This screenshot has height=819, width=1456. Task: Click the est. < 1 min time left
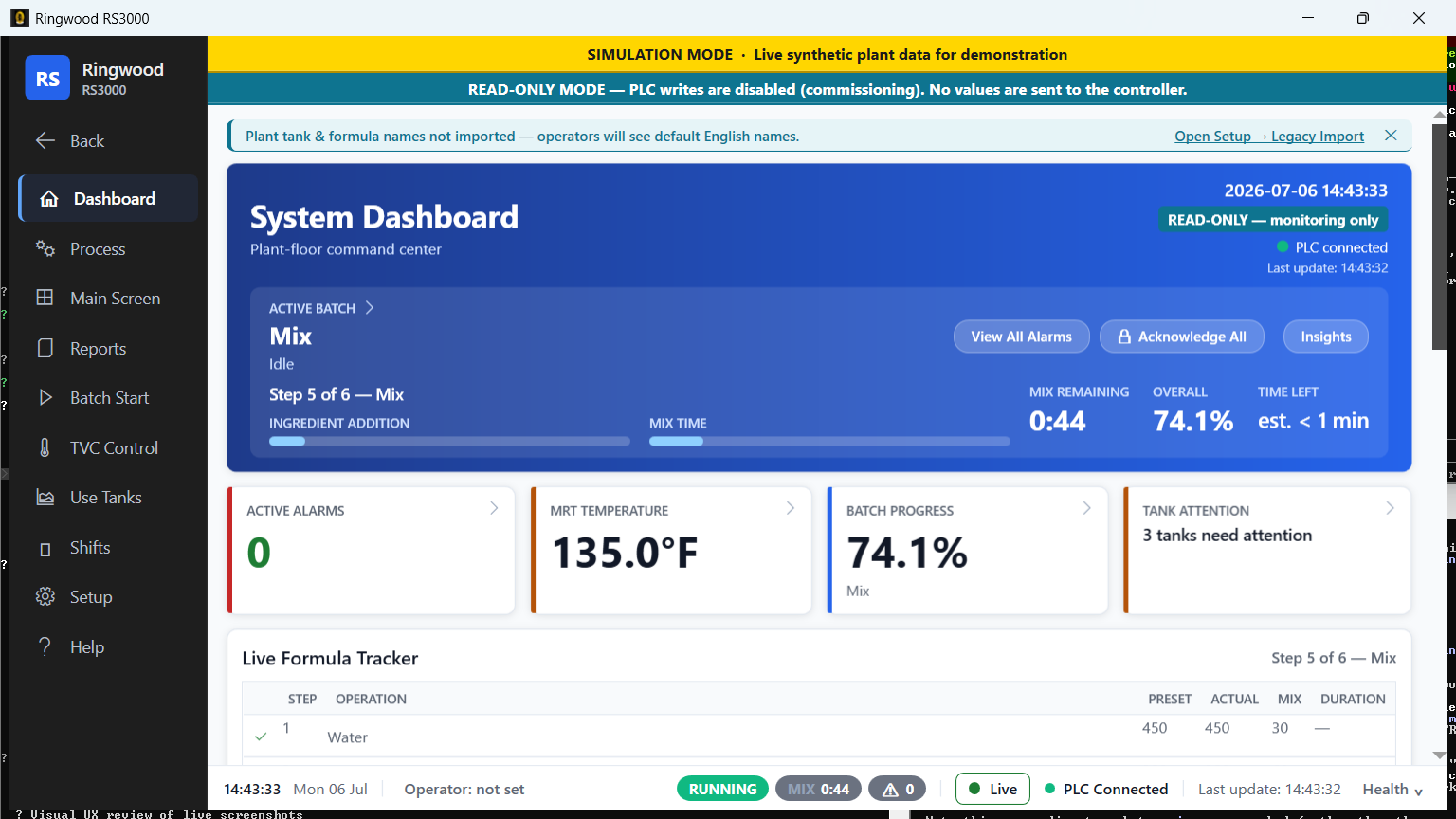[1313, 421]
